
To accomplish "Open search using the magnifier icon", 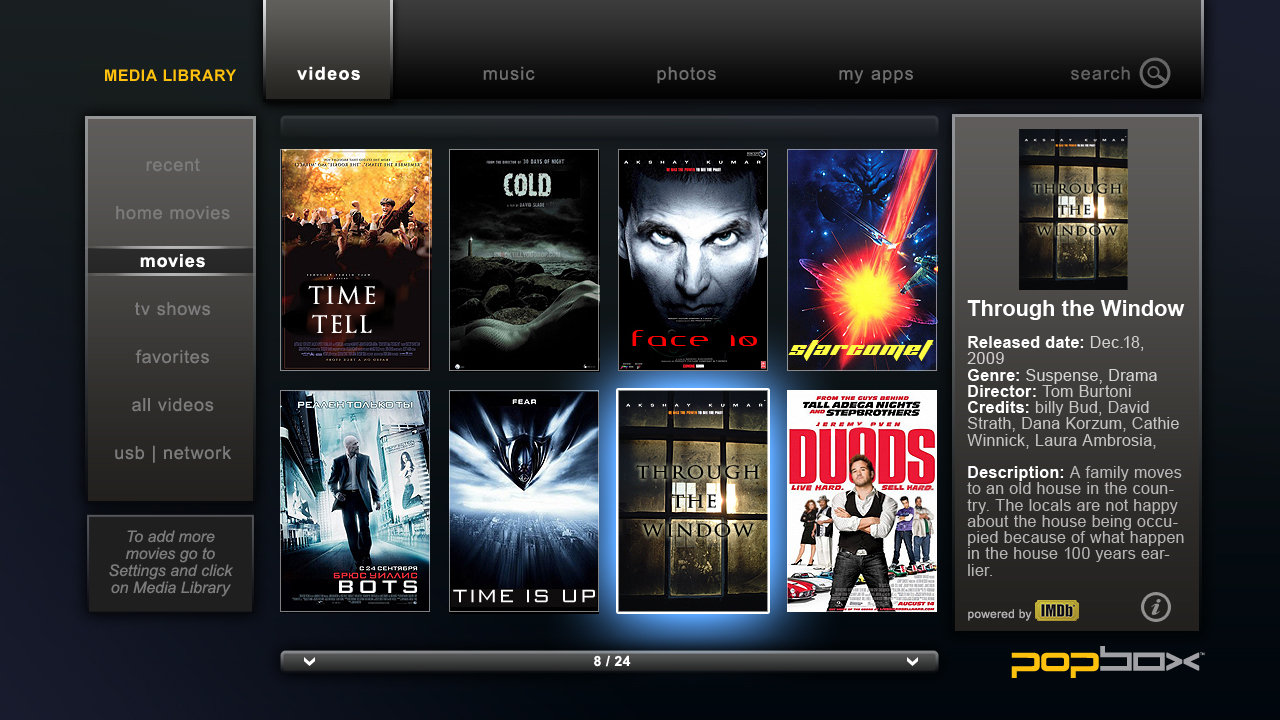I will 1154,73.
